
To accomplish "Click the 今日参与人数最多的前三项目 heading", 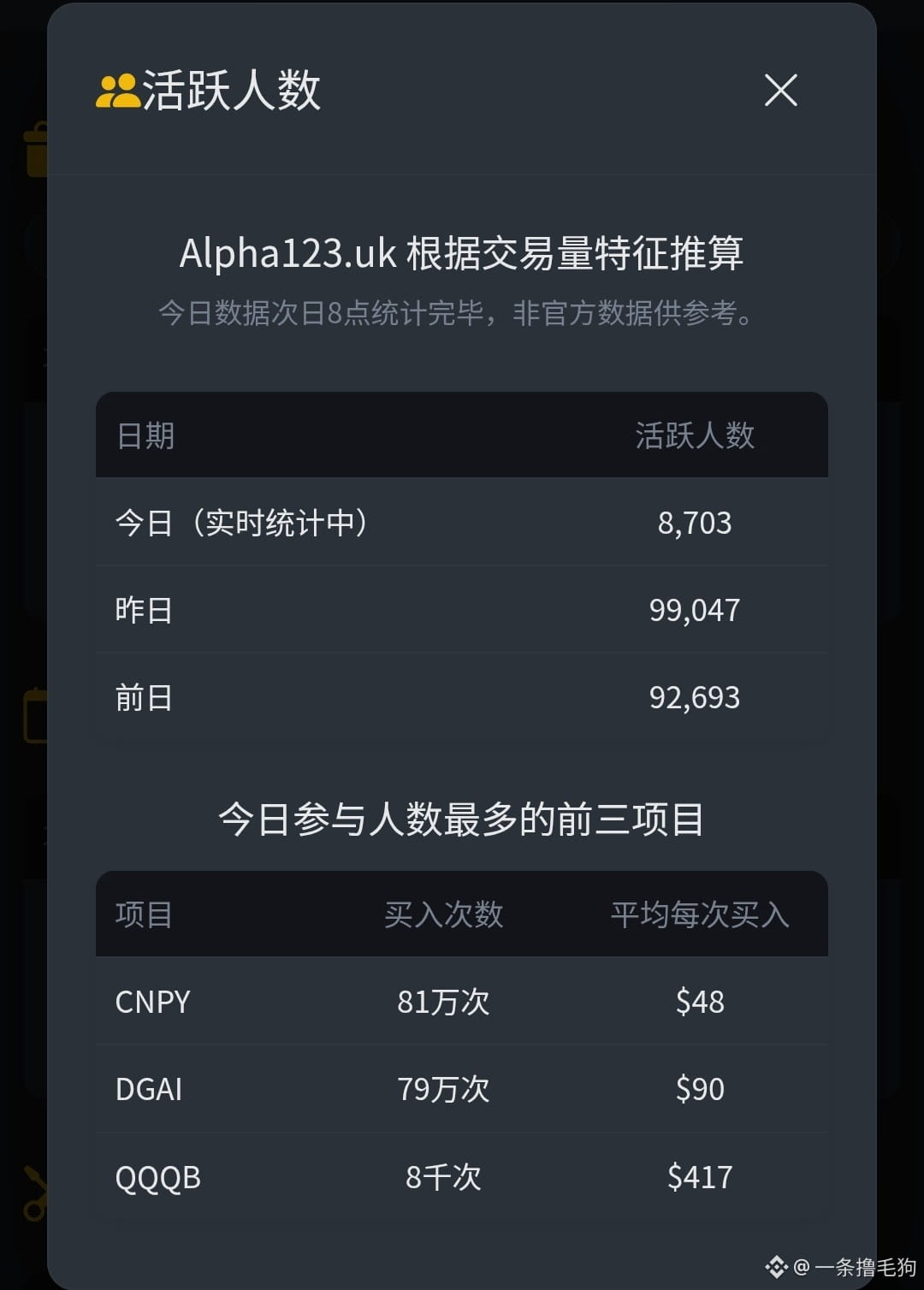I will click(x=461, y=820).
